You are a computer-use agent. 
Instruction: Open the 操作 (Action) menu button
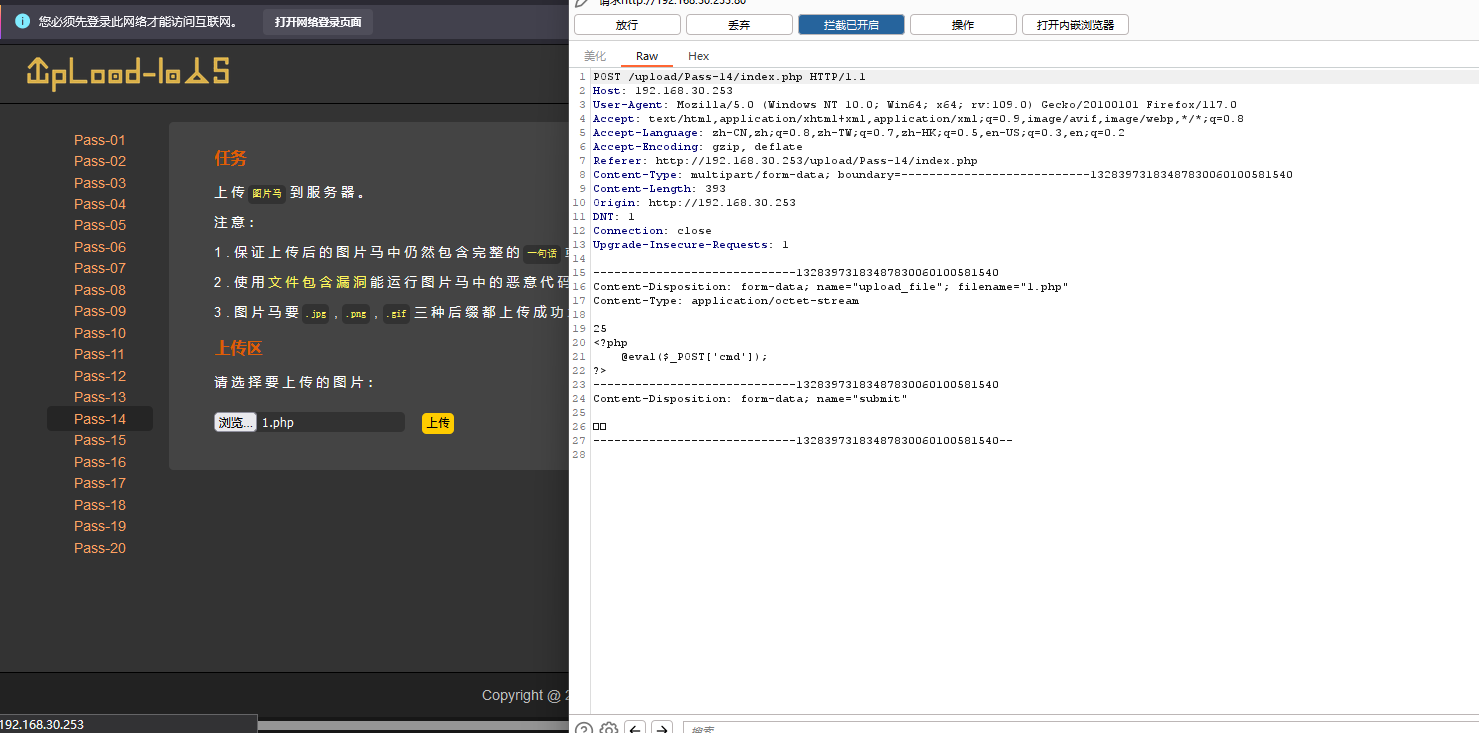[x=963, y=25]
